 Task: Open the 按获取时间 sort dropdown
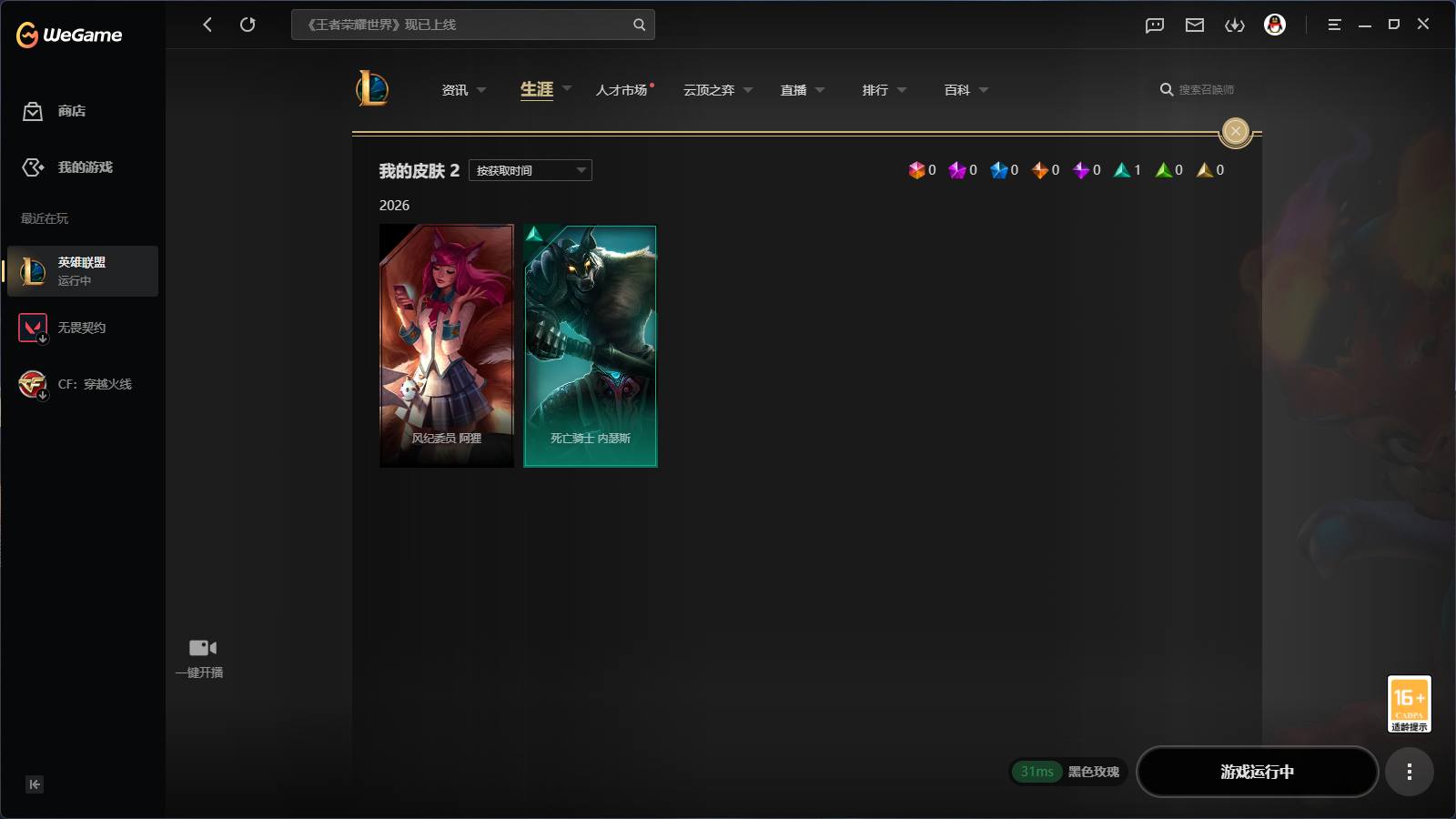coord(529,170)
